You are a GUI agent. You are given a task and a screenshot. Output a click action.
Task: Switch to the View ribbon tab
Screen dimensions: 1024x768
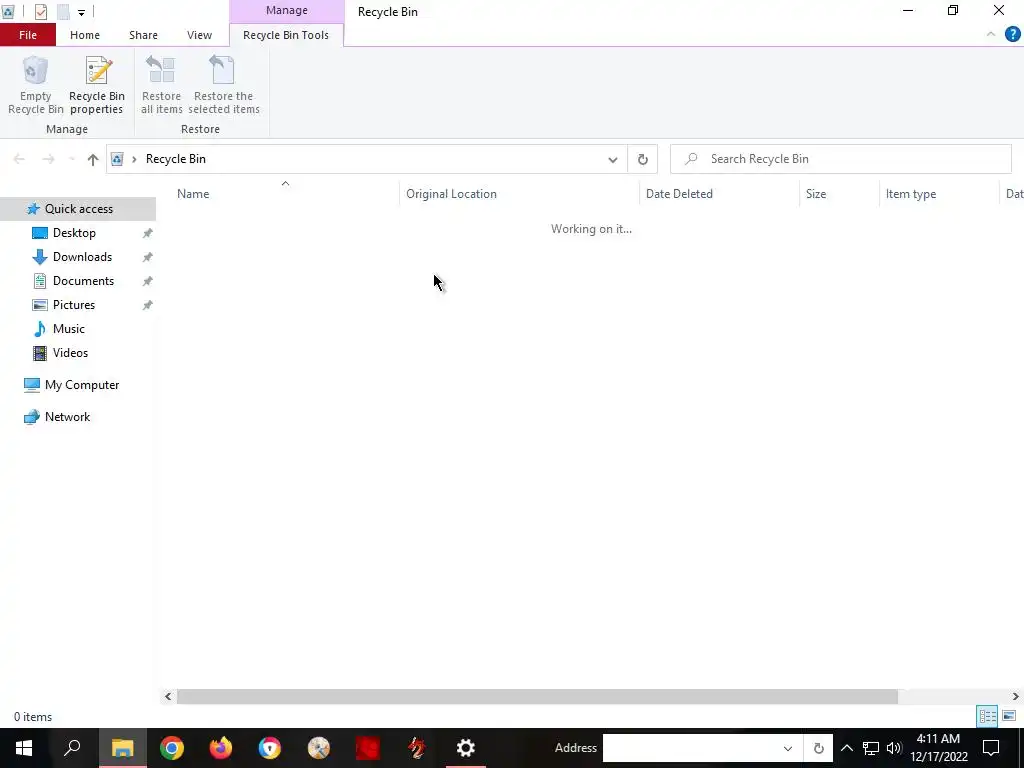coord(199,35)
